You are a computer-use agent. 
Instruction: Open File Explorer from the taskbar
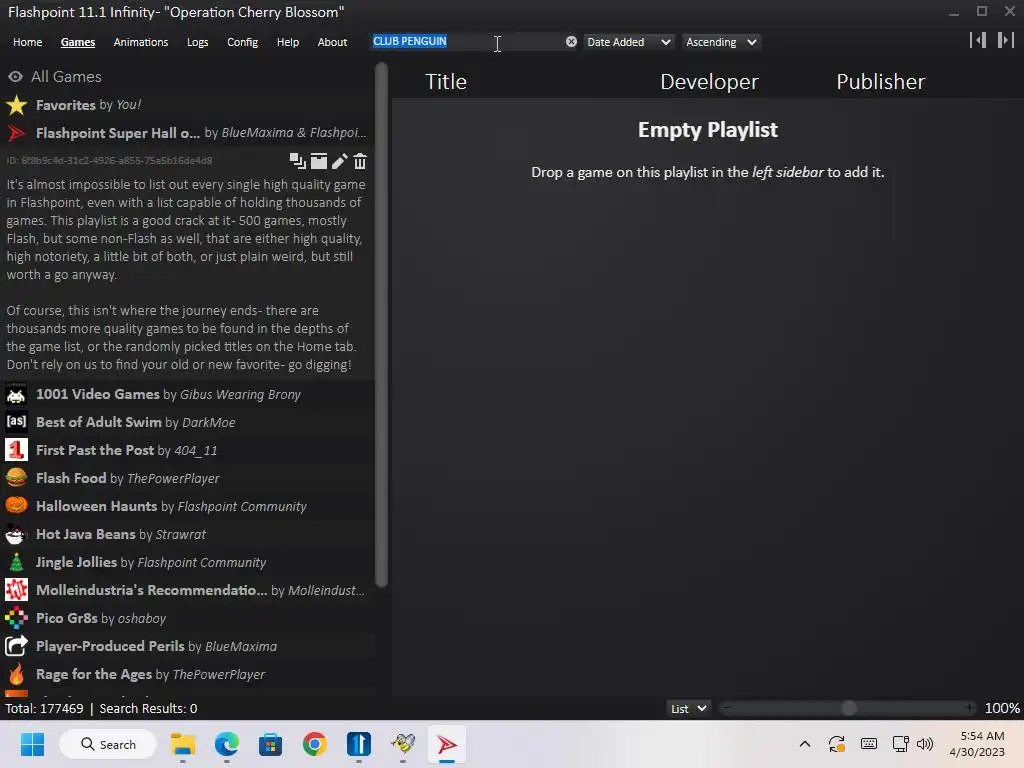click(183, 744)
